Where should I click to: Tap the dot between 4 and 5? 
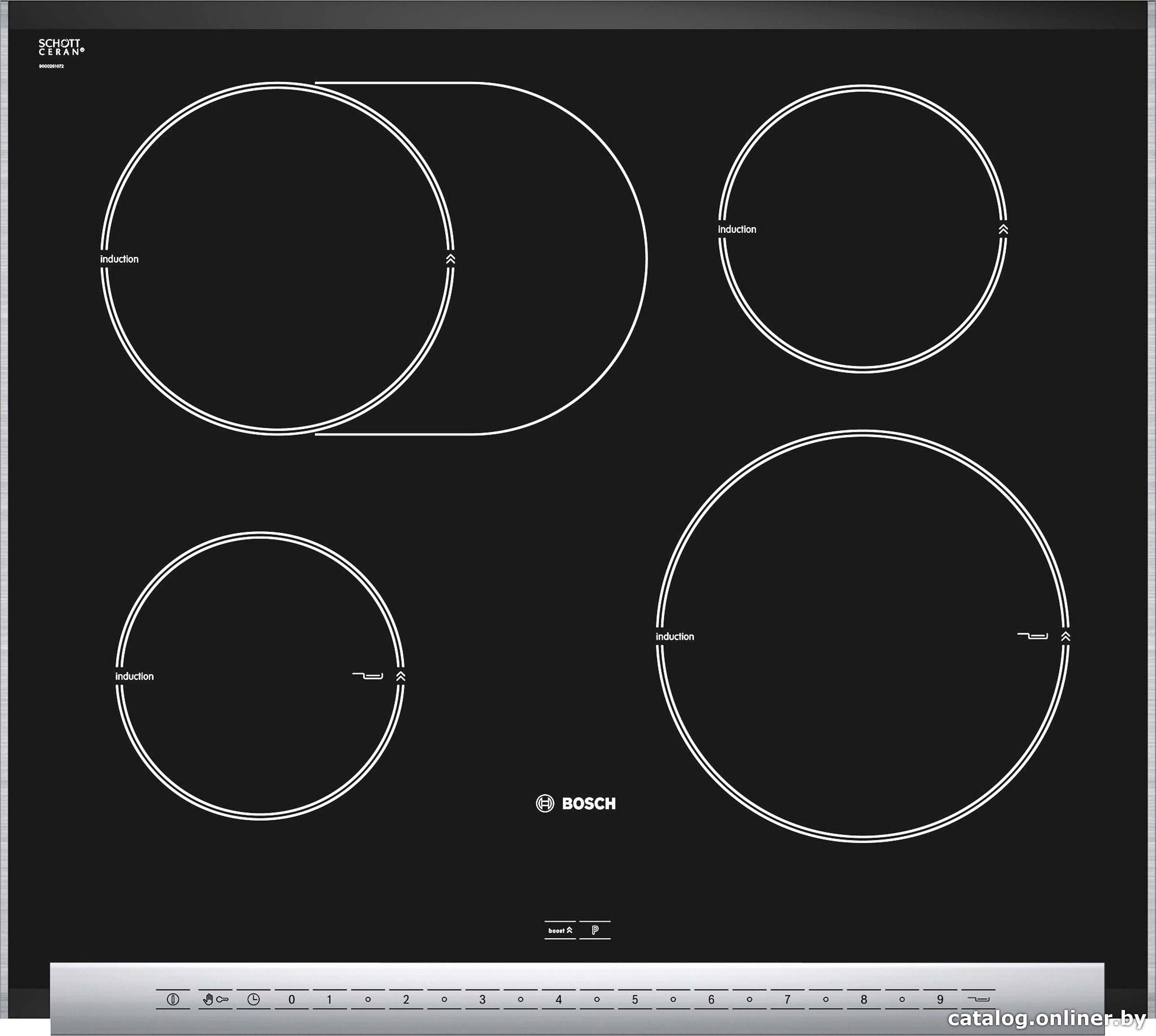tap(597, 999)
